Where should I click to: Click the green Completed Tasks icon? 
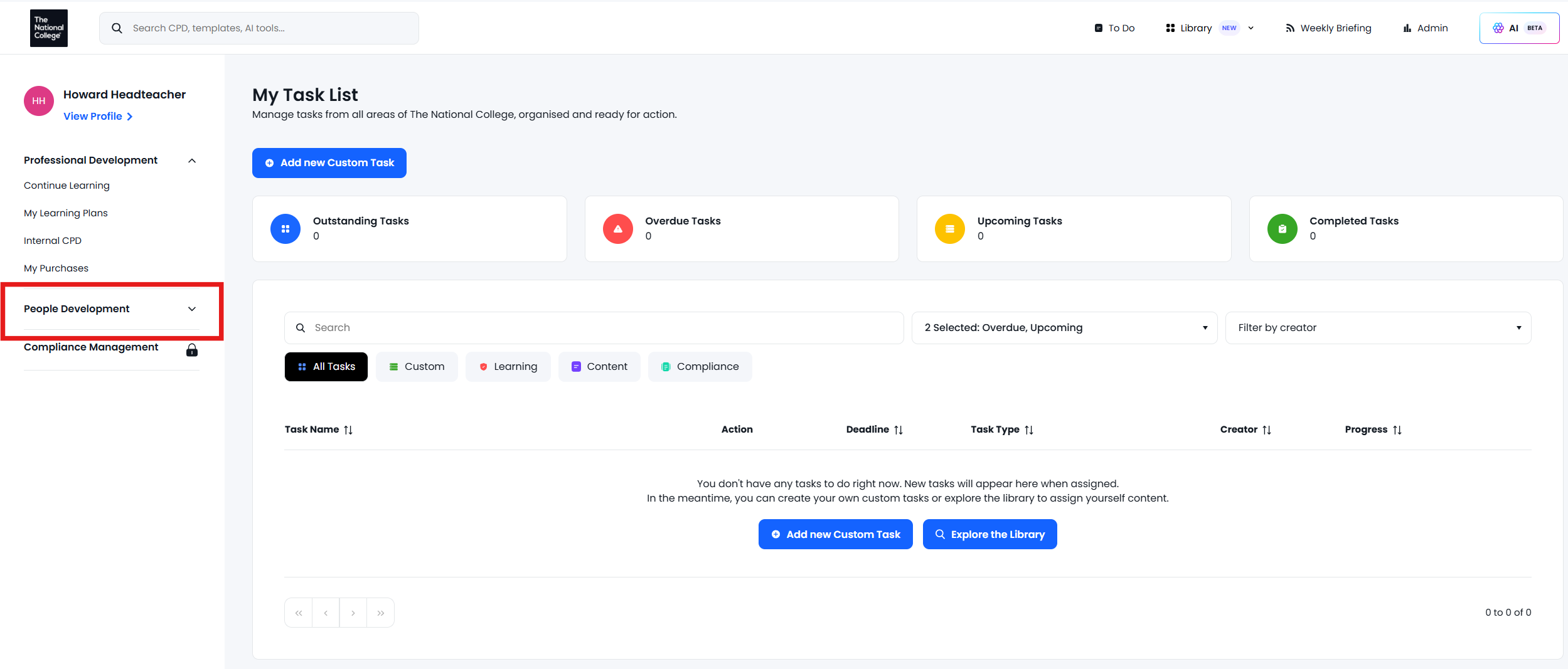[x=1282, y=229]
